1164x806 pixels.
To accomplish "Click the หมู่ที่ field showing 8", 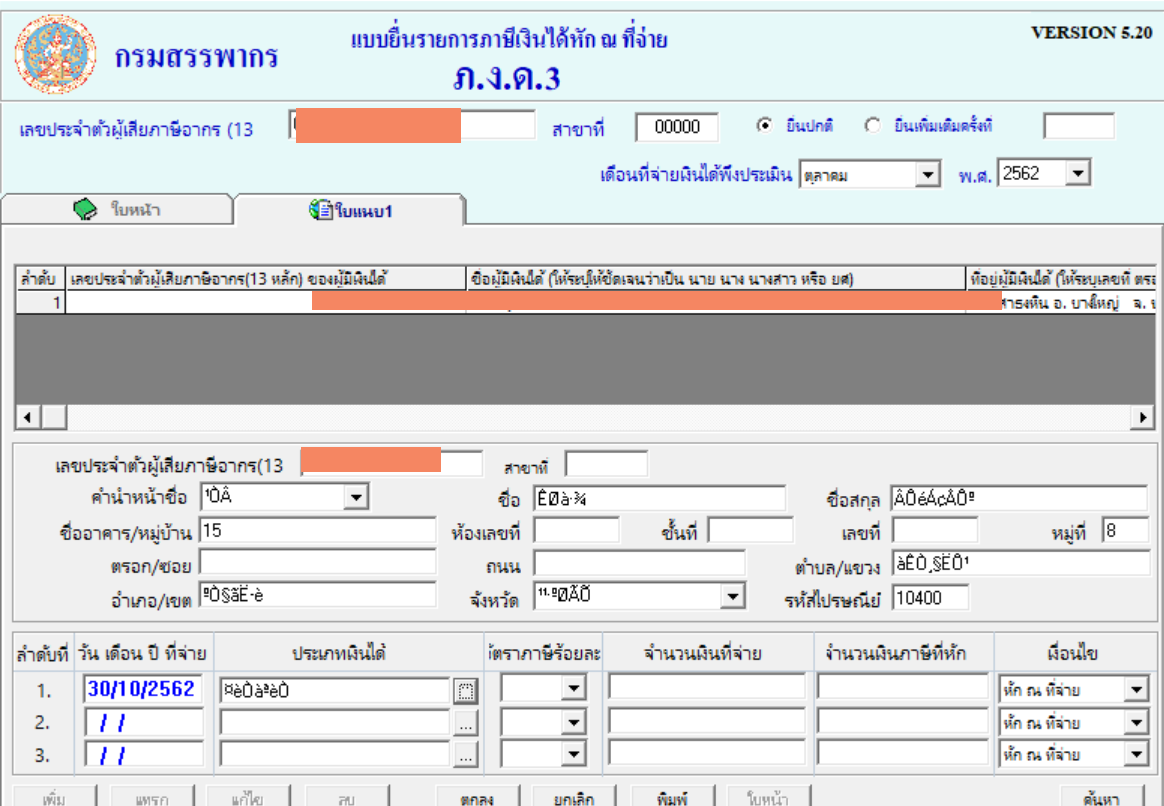I will pyautogui.click(x=1125, y=531).
